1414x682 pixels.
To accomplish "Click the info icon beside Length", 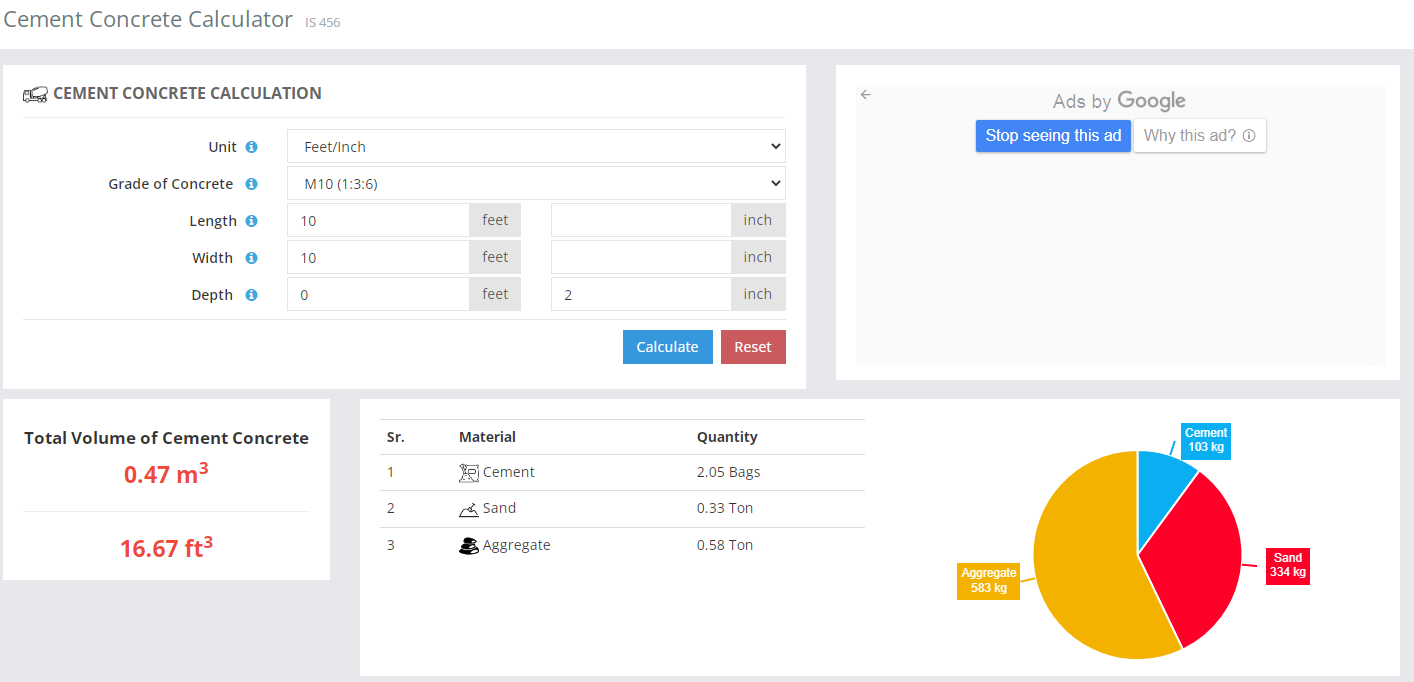I will tap(251, 221).
